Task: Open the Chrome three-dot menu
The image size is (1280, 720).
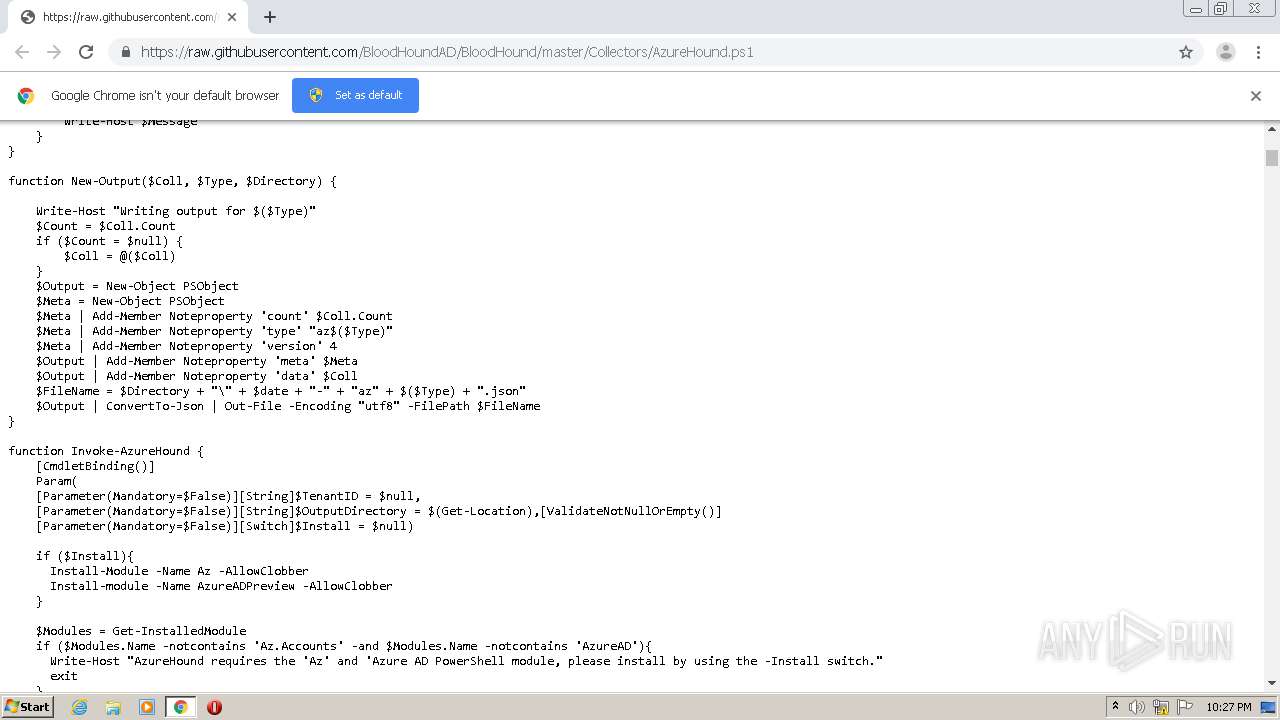Action: (x=1258, y=52)
